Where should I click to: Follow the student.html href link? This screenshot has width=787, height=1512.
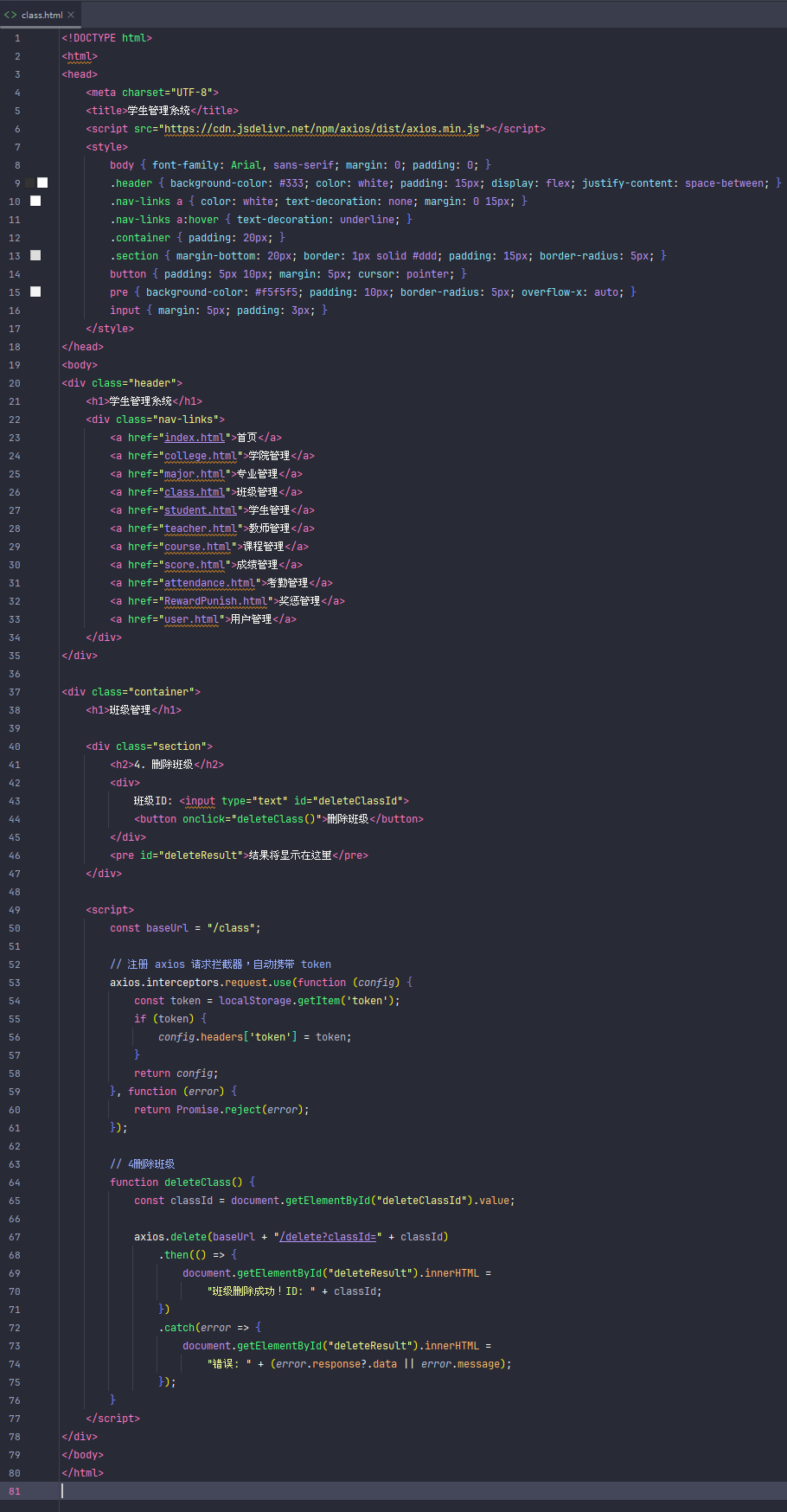pyautogui.click(x=201, y=510)
